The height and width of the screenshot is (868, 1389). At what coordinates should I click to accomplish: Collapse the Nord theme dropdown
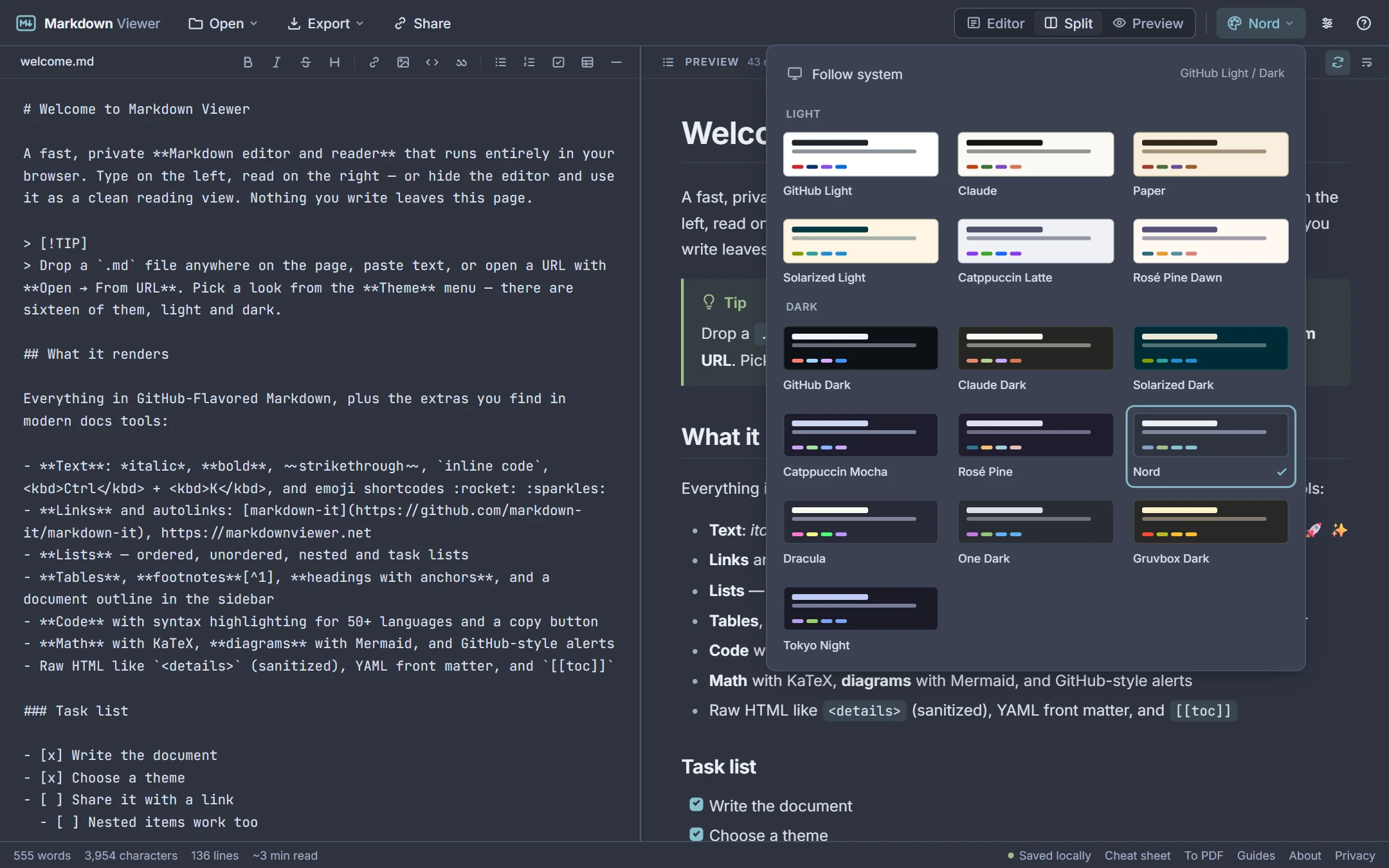point(1260,23)
